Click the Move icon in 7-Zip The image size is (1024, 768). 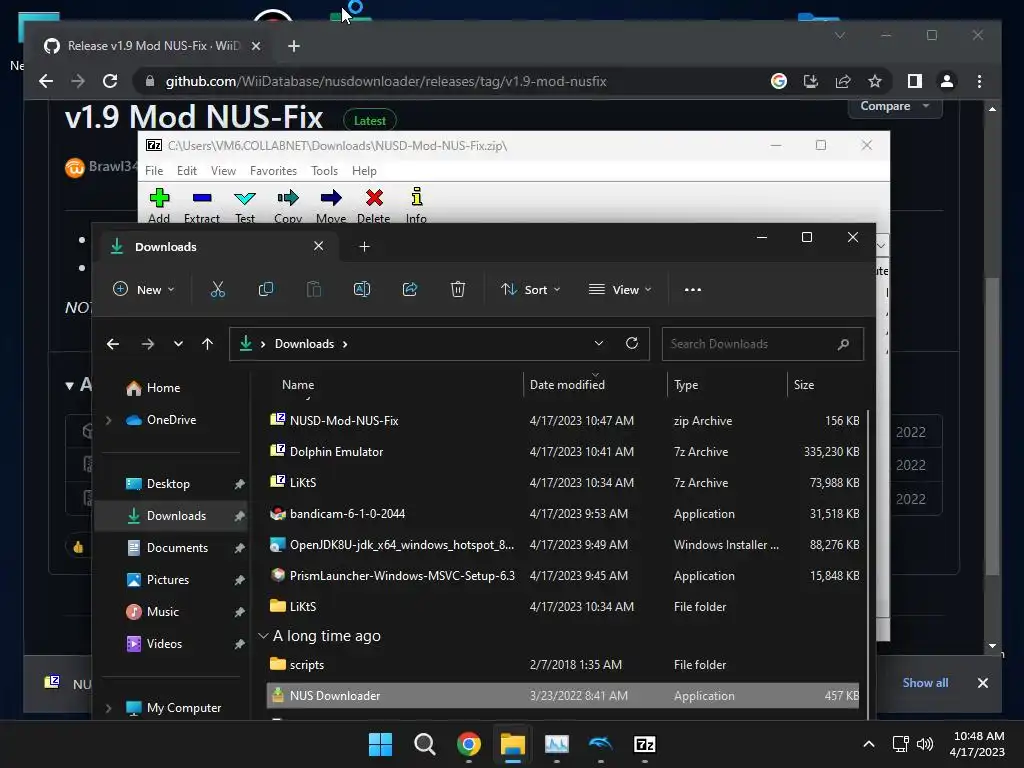point(331,198)
